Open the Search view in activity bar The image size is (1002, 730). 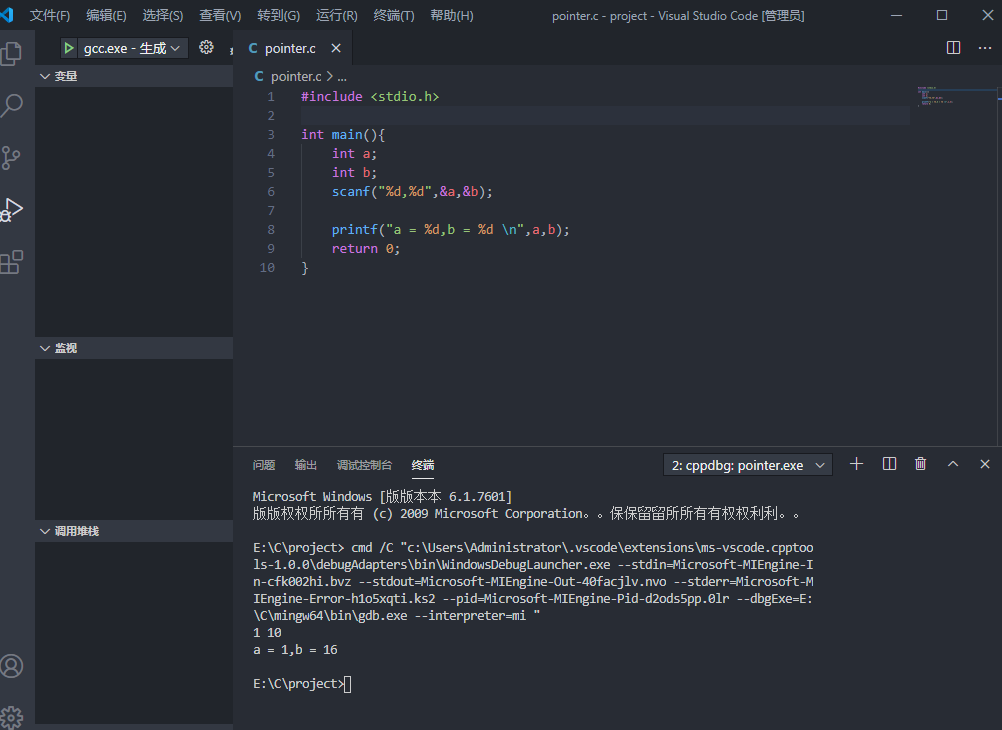coord(12,105)
